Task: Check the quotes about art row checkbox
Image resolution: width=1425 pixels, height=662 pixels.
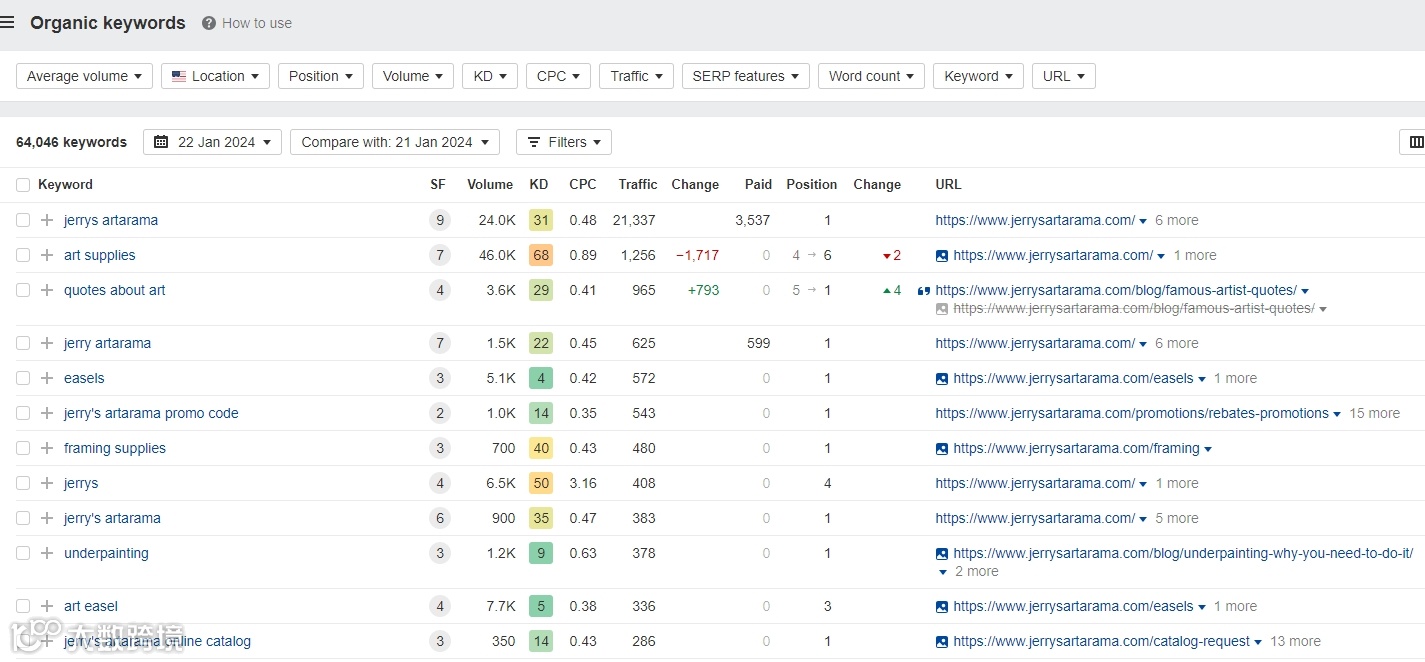Action: click(x=23, y=290)
